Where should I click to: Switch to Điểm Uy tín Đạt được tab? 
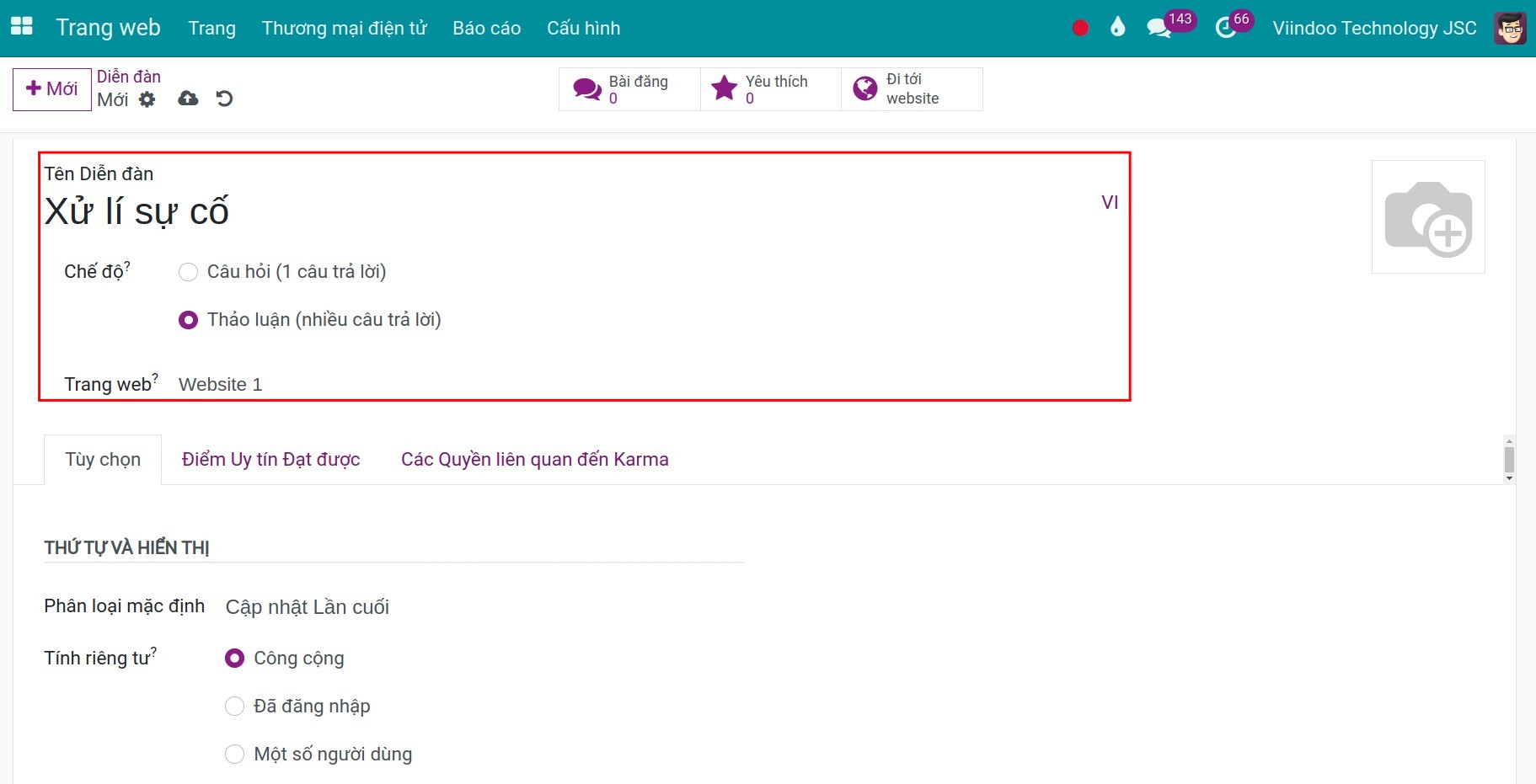point(270,460)
